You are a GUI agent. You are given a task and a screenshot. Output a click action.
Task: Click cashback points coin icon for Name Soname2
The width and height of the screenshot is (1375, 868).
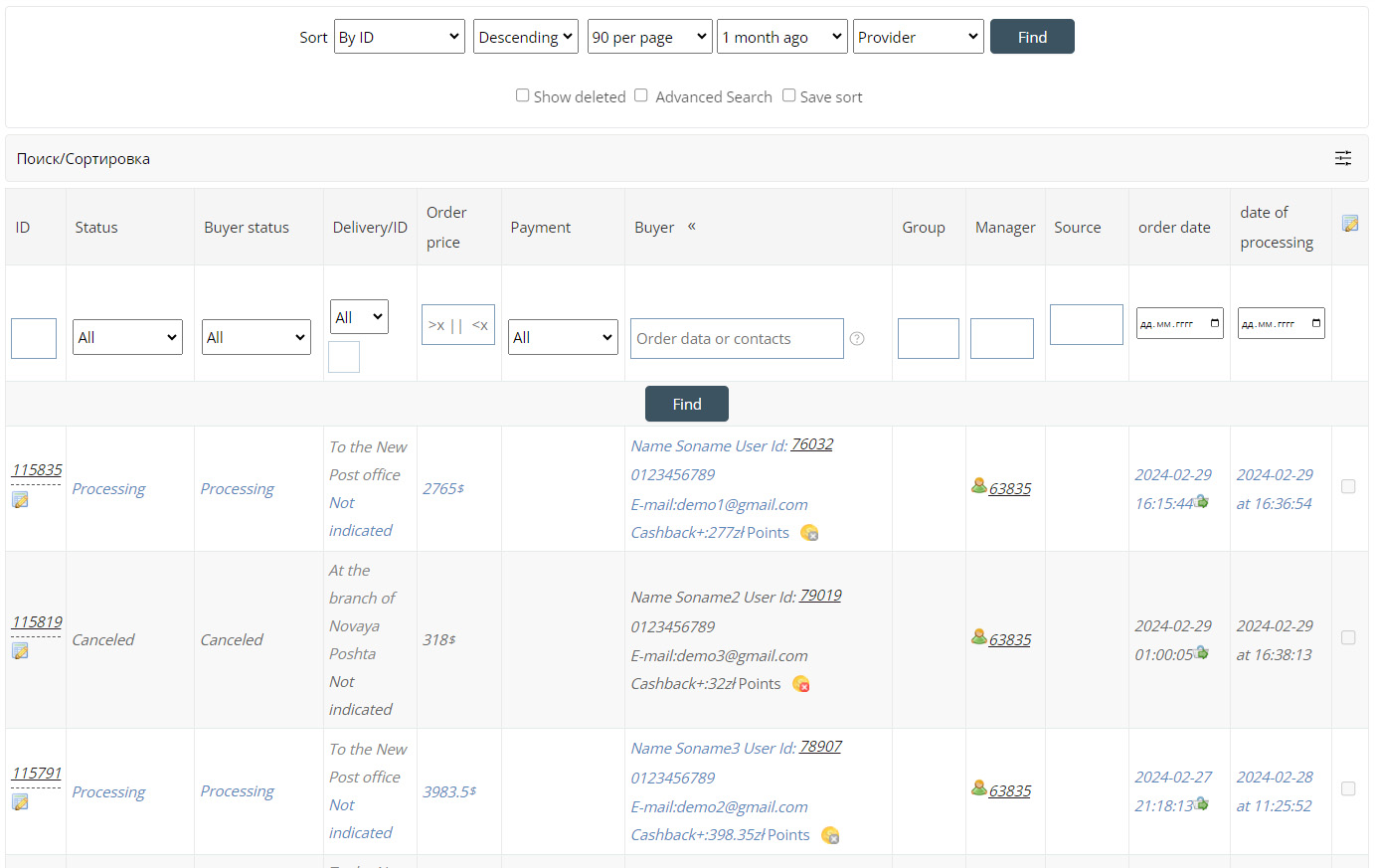[x=801, y=684]
